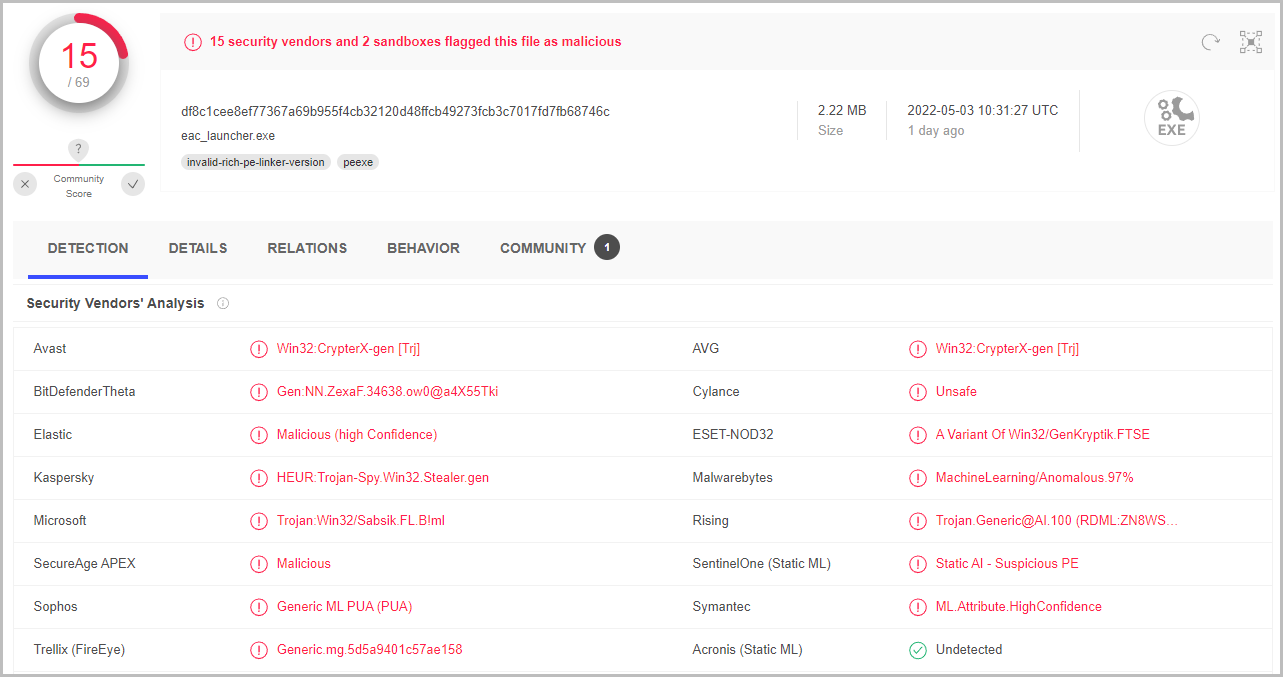Go to the COMMUNITY tab
The width and height of the screenshot is (1283, 677).
pyautogui.click(x=543, y=248)
